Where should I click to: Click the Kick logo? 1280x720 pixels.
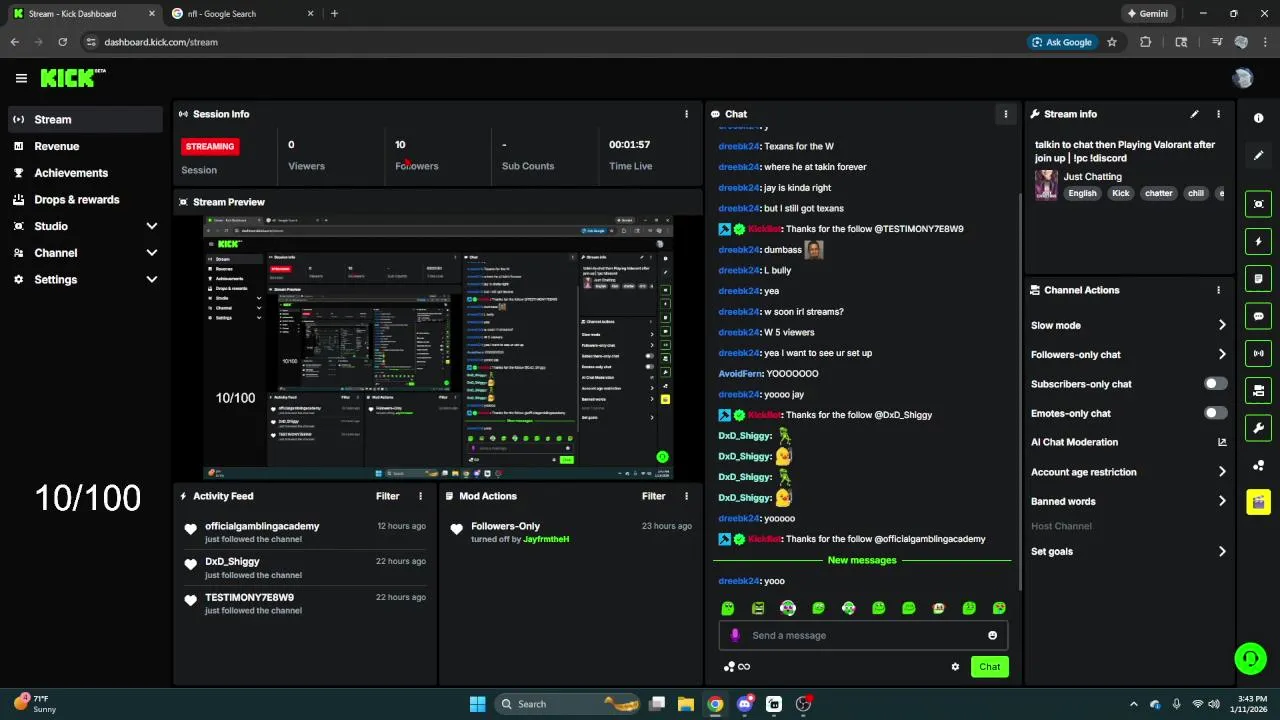coord(72,78)
